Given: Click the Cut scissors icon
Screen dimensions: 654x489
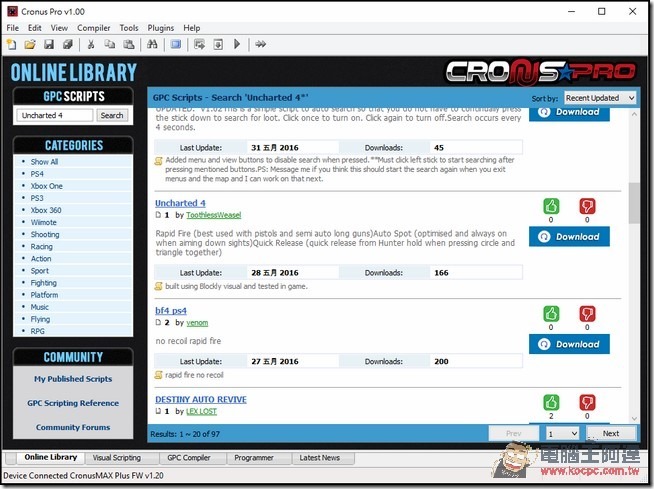Looking at the screenshot, I should point(91,44).
